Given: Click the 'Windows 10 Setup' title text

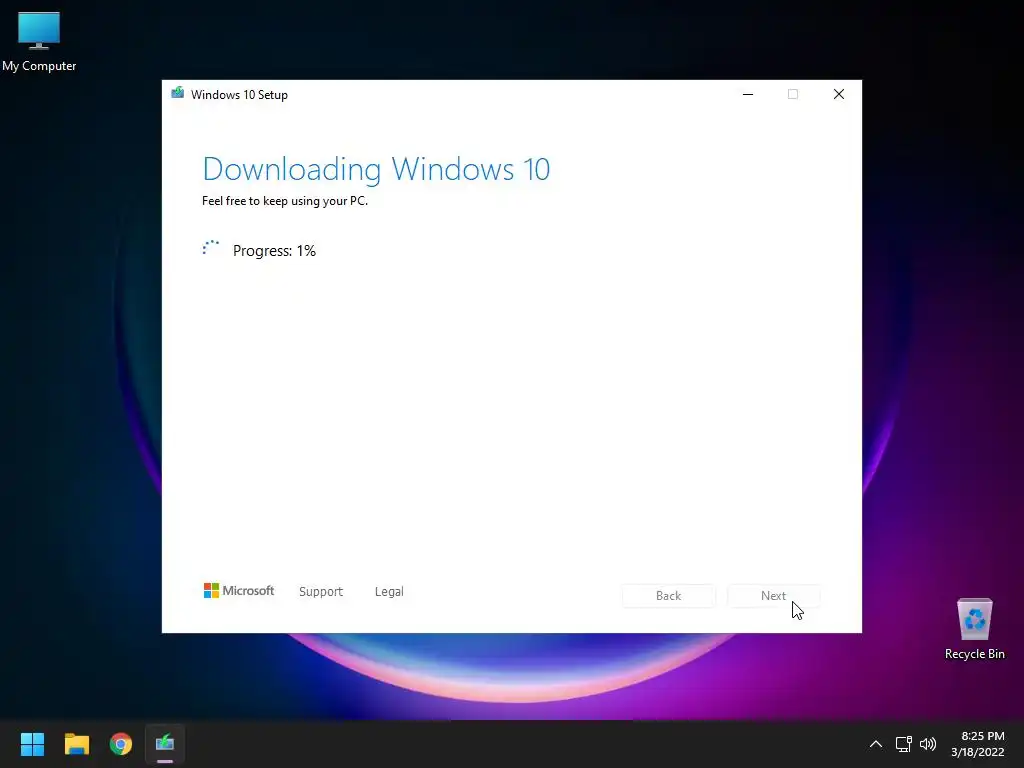Looking at the screenshot, I should pos(239,95).
